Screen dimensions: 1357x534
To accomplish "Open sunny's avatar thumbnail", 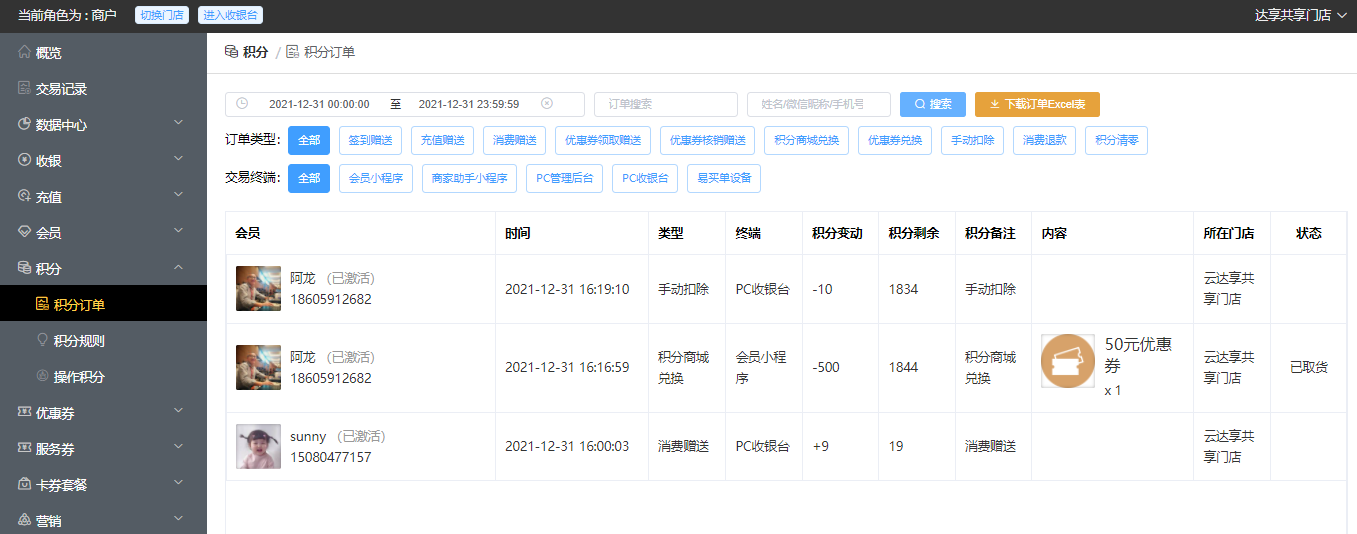I will point(258,446).
